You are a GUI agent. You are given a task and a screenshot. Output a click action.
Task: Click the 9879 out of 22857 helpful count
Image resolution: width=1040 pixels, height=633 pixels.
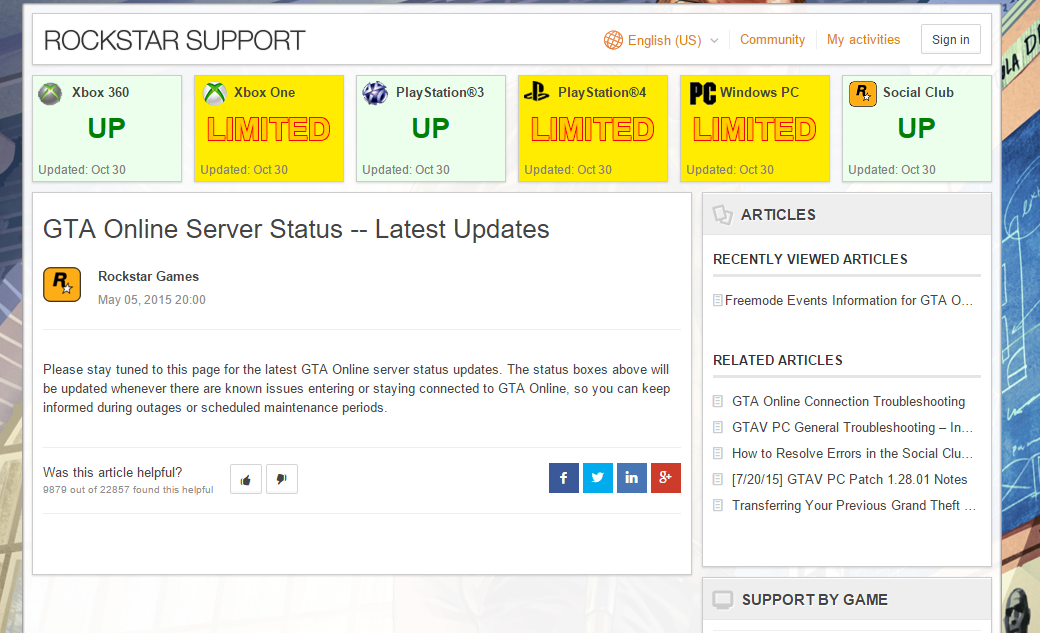click(x=128, y=490)
